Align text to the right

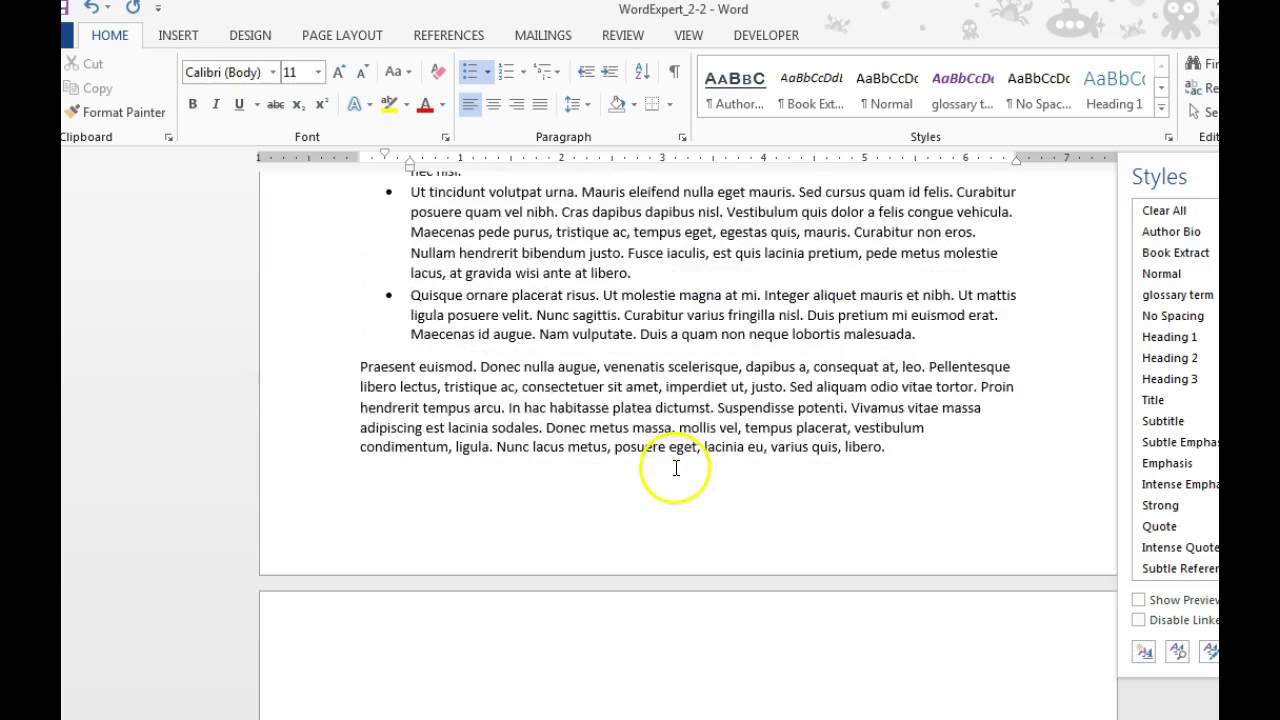516,104
